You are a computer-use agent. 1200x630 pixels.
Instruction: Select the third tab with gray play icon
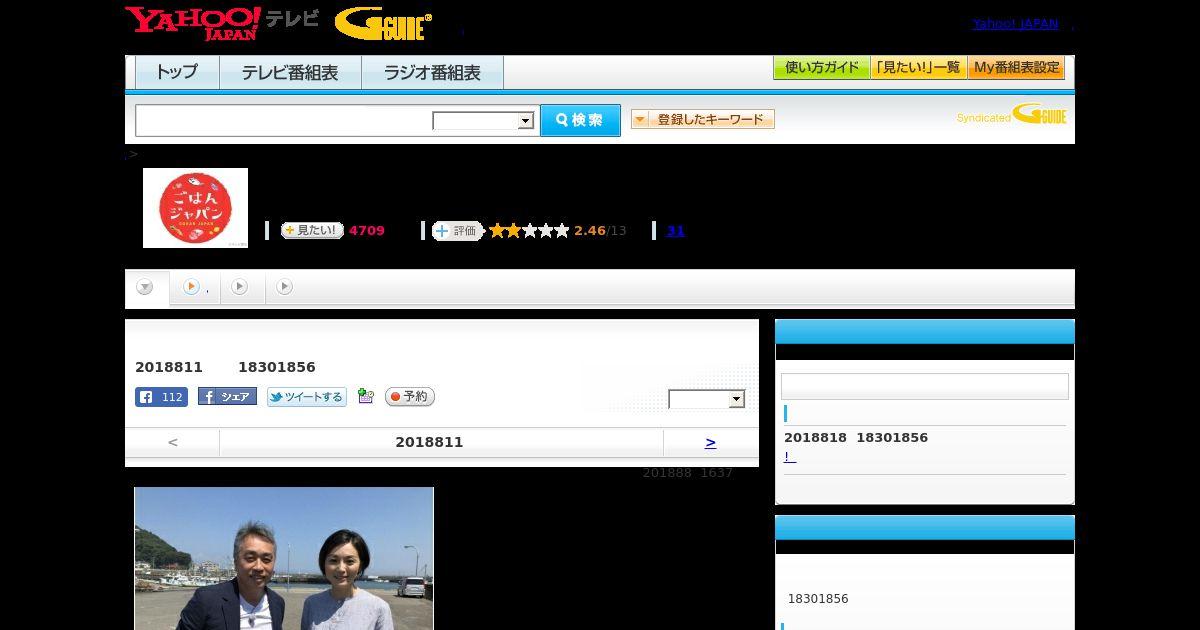241,288
